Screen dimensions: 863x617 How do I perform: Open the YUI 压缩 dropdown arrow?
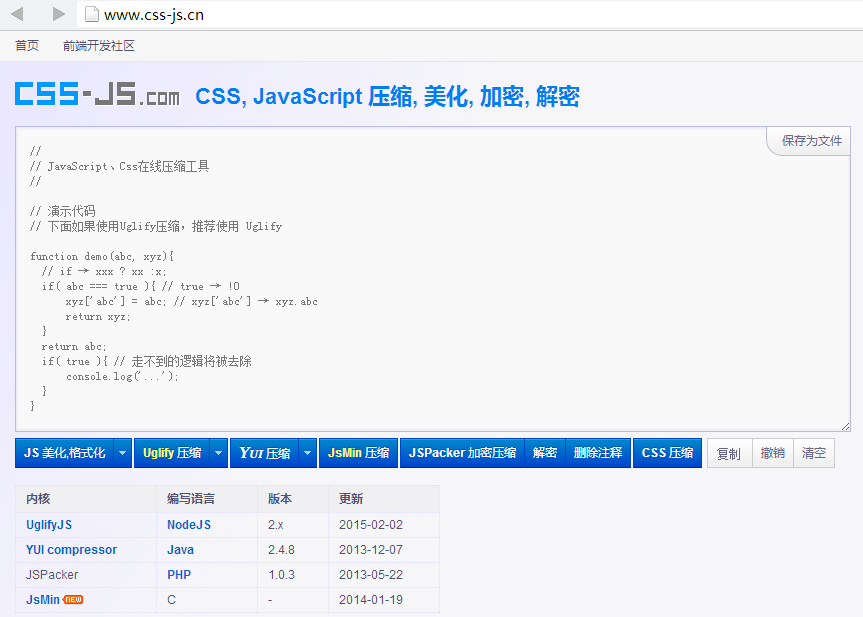308,453
